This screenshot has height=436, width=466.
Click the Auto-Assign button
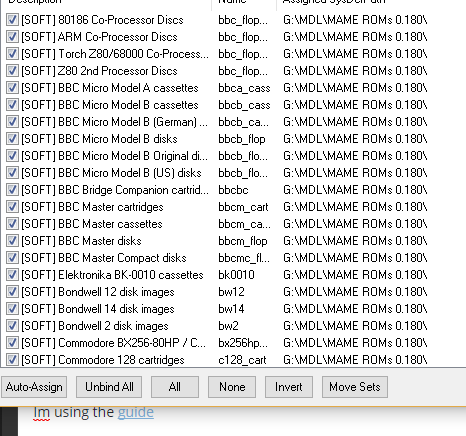[x=34, y=387]
